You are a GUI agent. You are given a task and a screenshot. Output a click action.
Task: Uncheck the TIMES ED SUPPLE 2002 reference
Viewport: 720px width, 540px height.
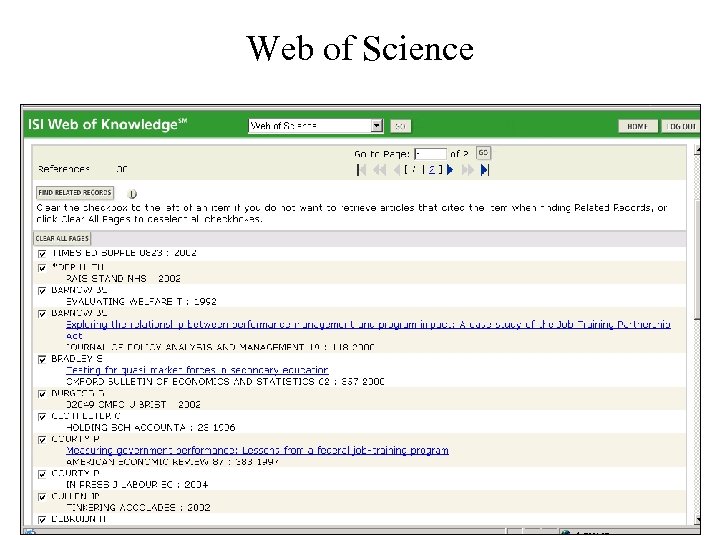[42, 254]
